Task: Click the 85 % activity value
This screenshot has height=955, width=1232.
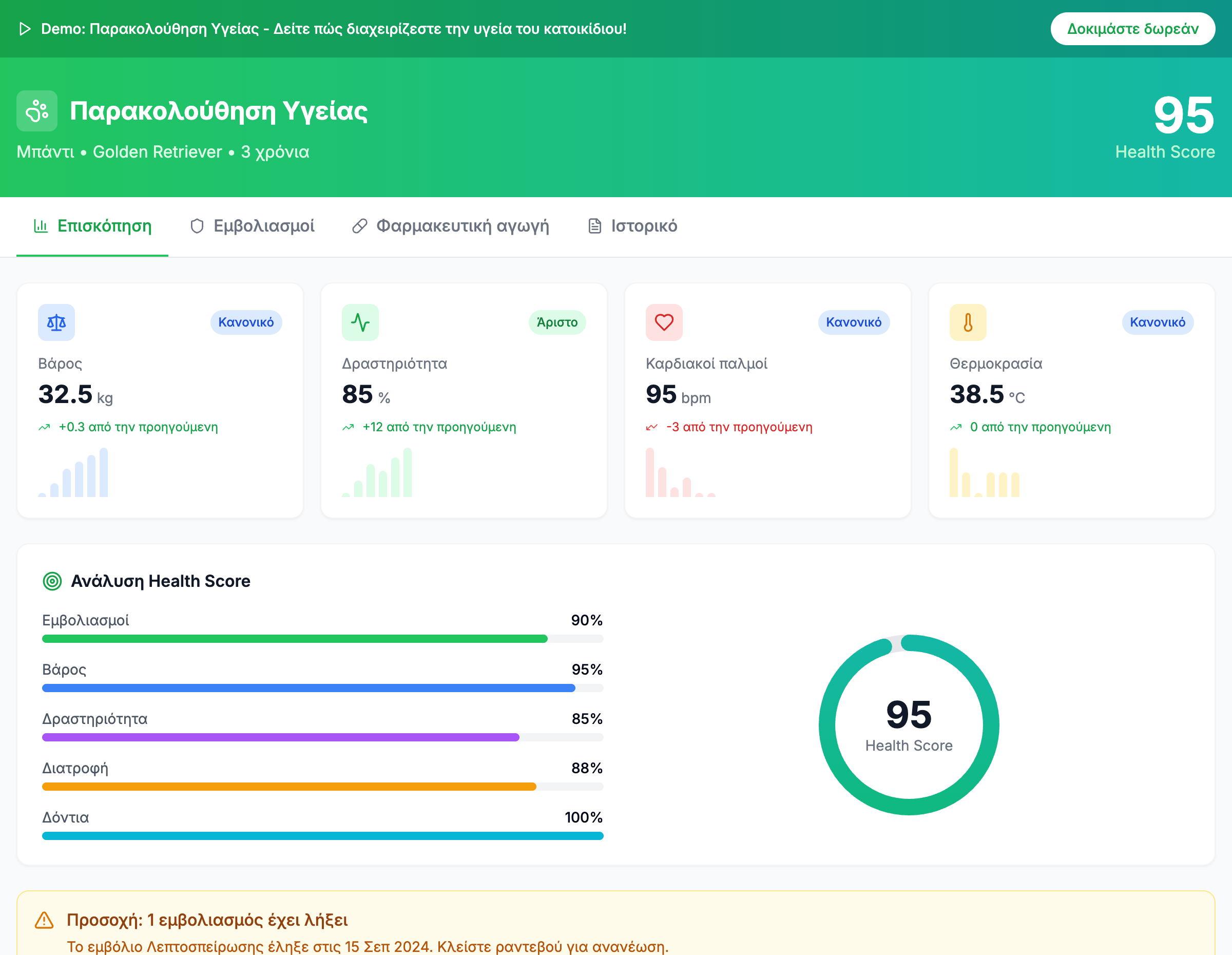Action: pos(366,394)
